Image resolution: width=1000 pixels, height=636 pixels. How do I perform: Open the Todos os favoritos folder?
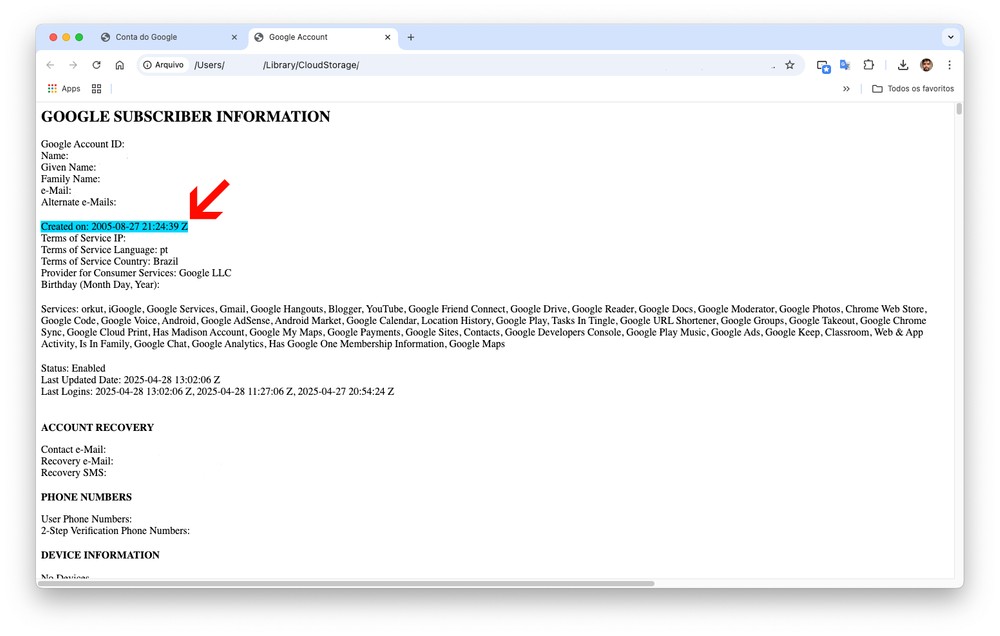(913, 89)
